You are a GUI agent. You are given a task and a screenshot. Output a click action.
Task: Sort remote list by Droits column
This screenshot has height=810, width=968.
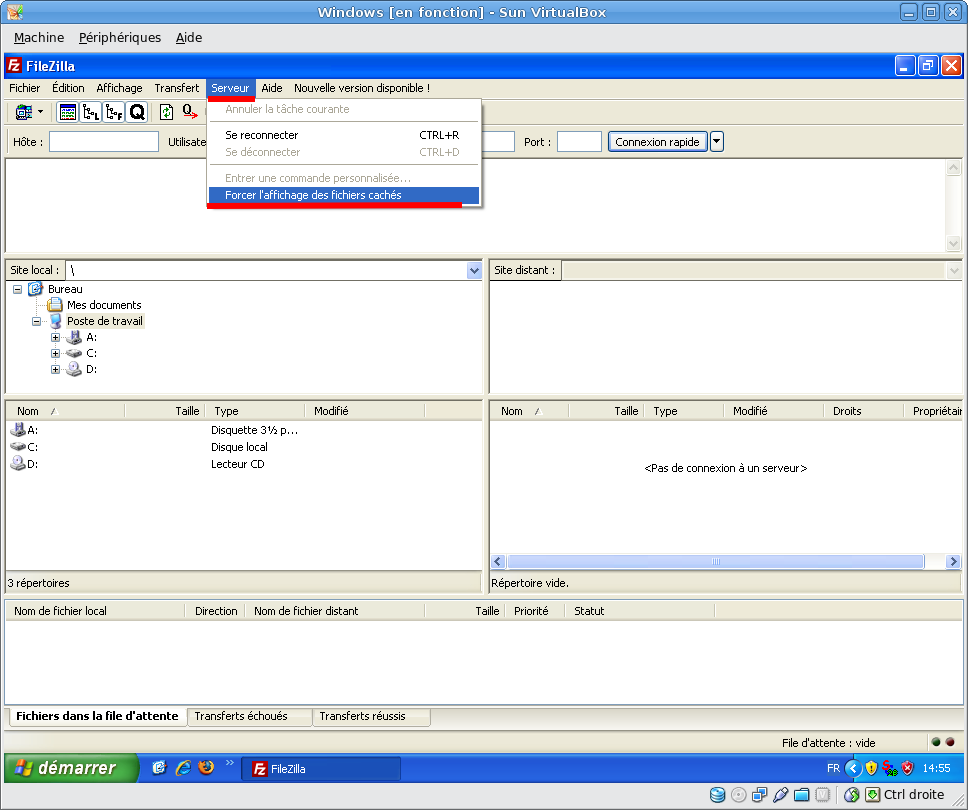pyautogui.click(x=864, y=411)
